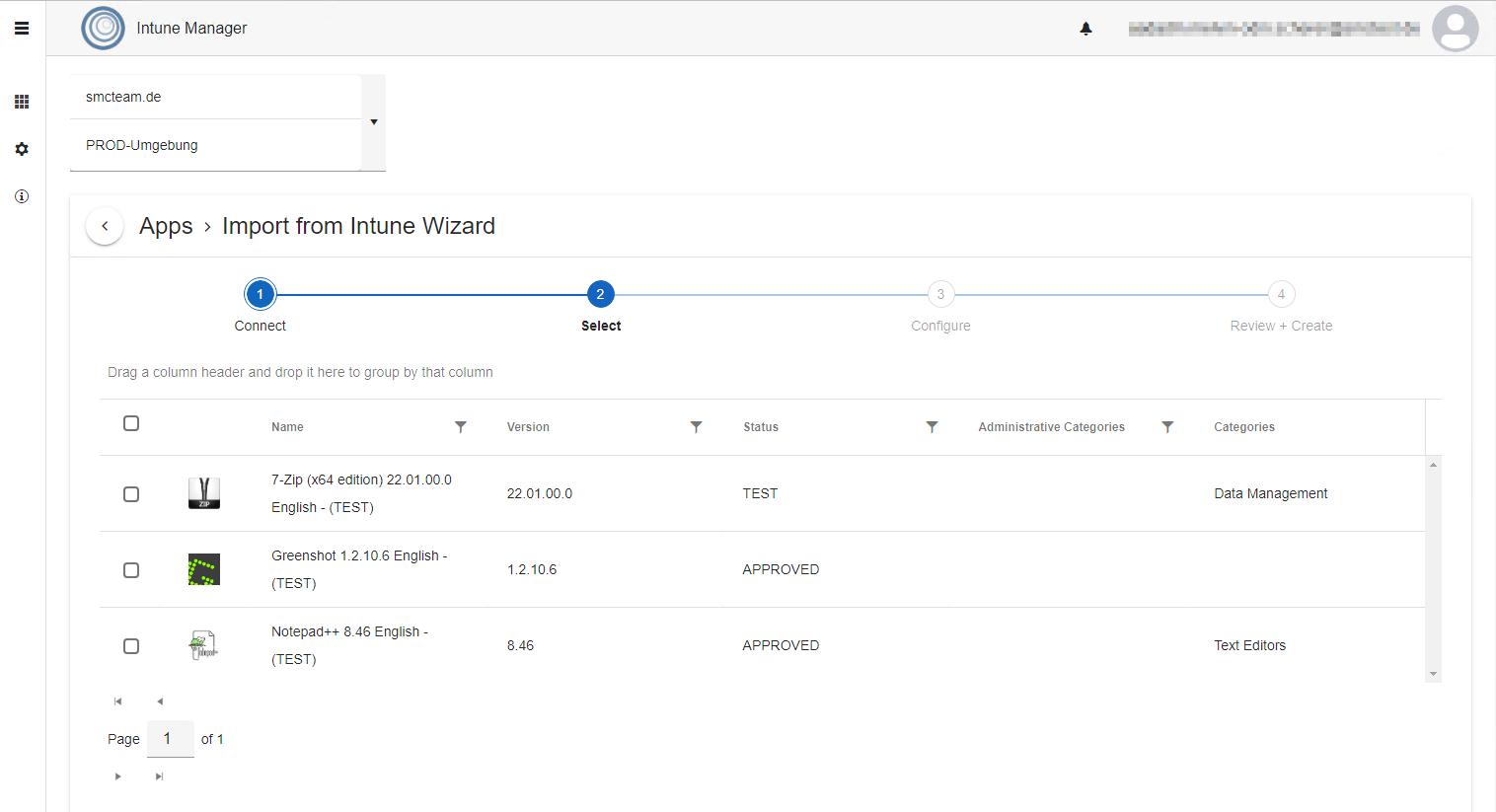Sort by the Name column header
The width and height of the screenshot is (1496, 812).
(x=287, y=427)
